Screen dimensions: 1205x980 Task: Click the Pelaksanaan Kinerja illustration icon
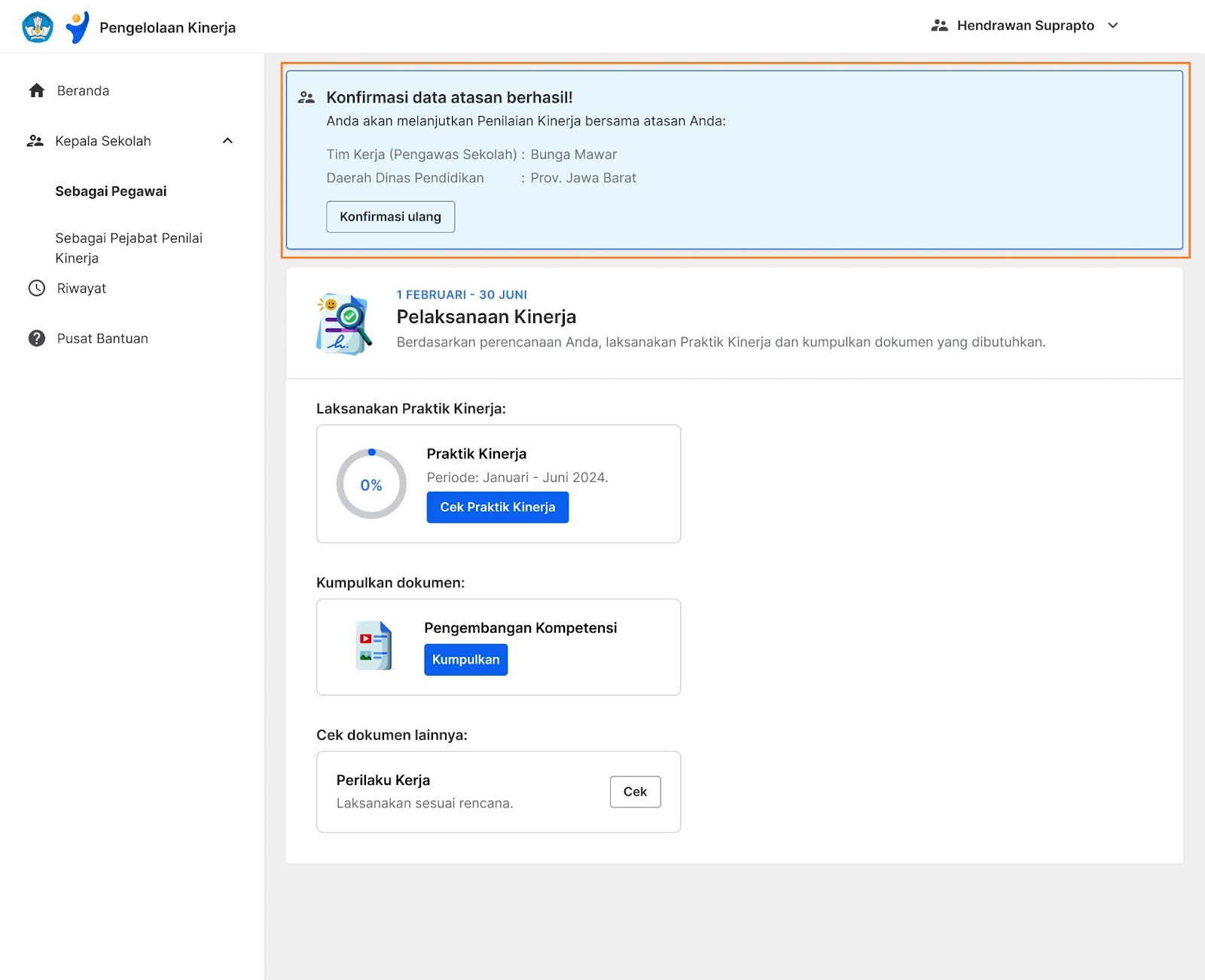[x=344, y=324]
